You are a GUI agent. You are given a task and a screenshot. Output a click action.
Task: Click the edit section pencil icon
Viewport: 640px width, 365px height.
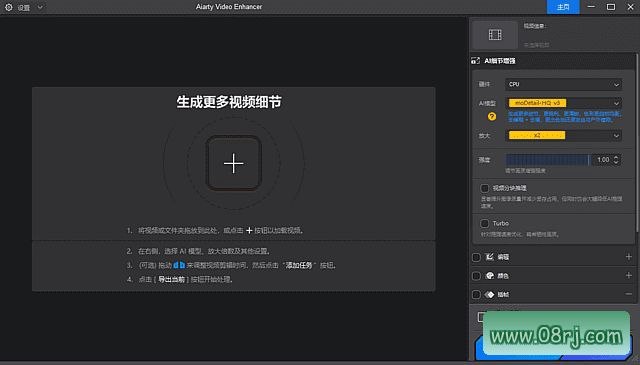pos(490,257)
